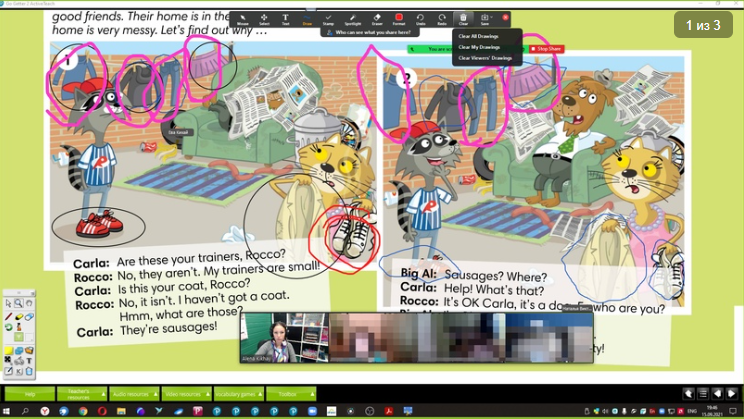Viewport: 744px width, 419px height.
Task: Undo the last annotation
Action: click(420, 19)
